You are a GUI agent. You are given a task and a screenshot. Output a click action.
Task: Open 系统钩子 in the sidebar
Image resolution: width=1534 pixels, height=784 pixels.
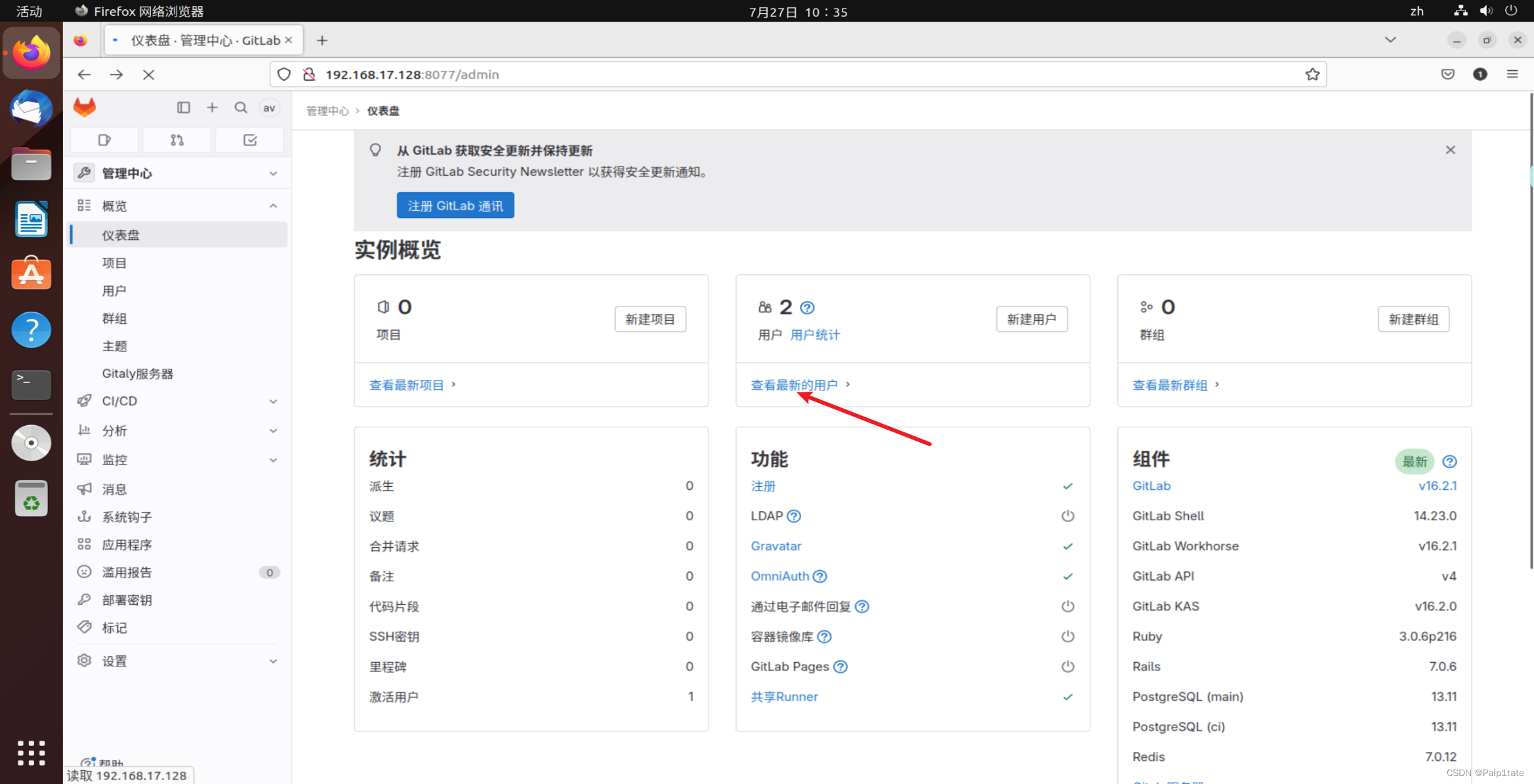[x=177, y=517]
